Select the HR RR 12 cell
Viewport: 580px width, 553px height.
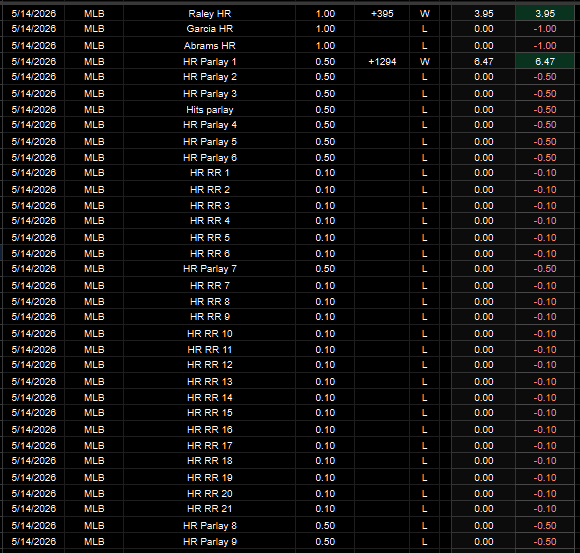[209, 365]
